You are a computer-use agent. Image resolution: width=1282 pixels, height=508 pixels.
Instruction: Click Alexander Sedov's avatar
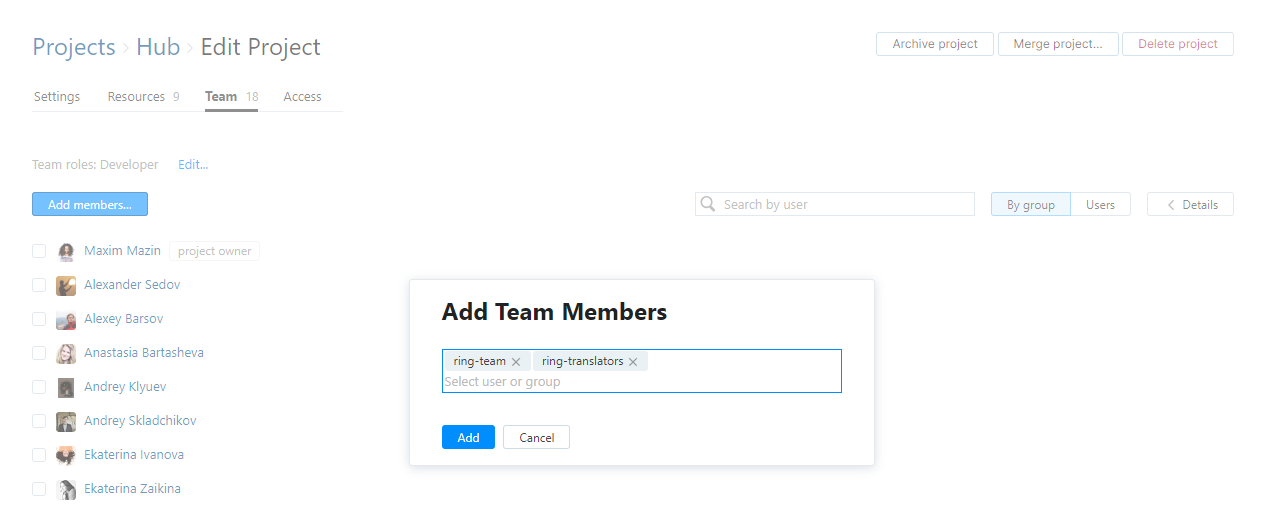point(66,285)
